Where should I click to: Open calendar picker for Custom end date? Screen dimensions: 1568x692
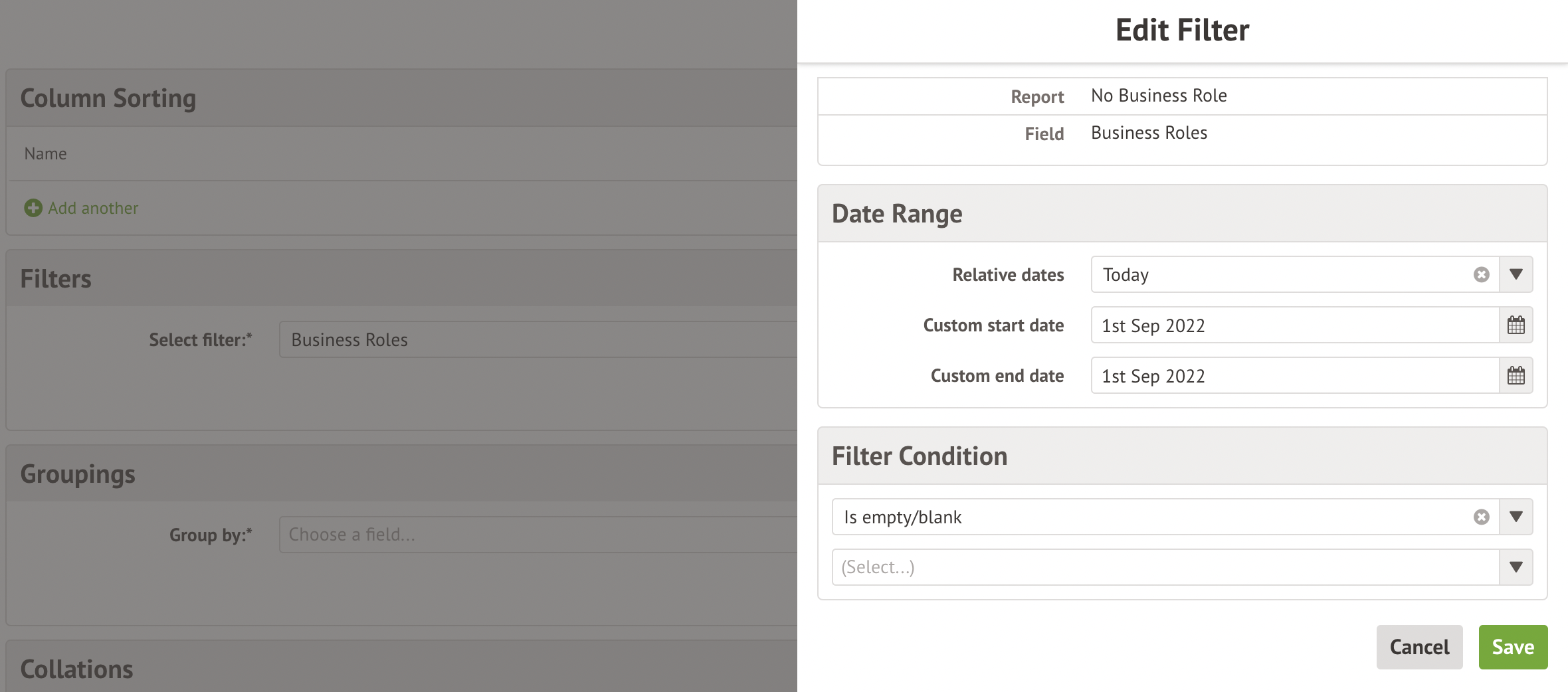point(1516,376)
